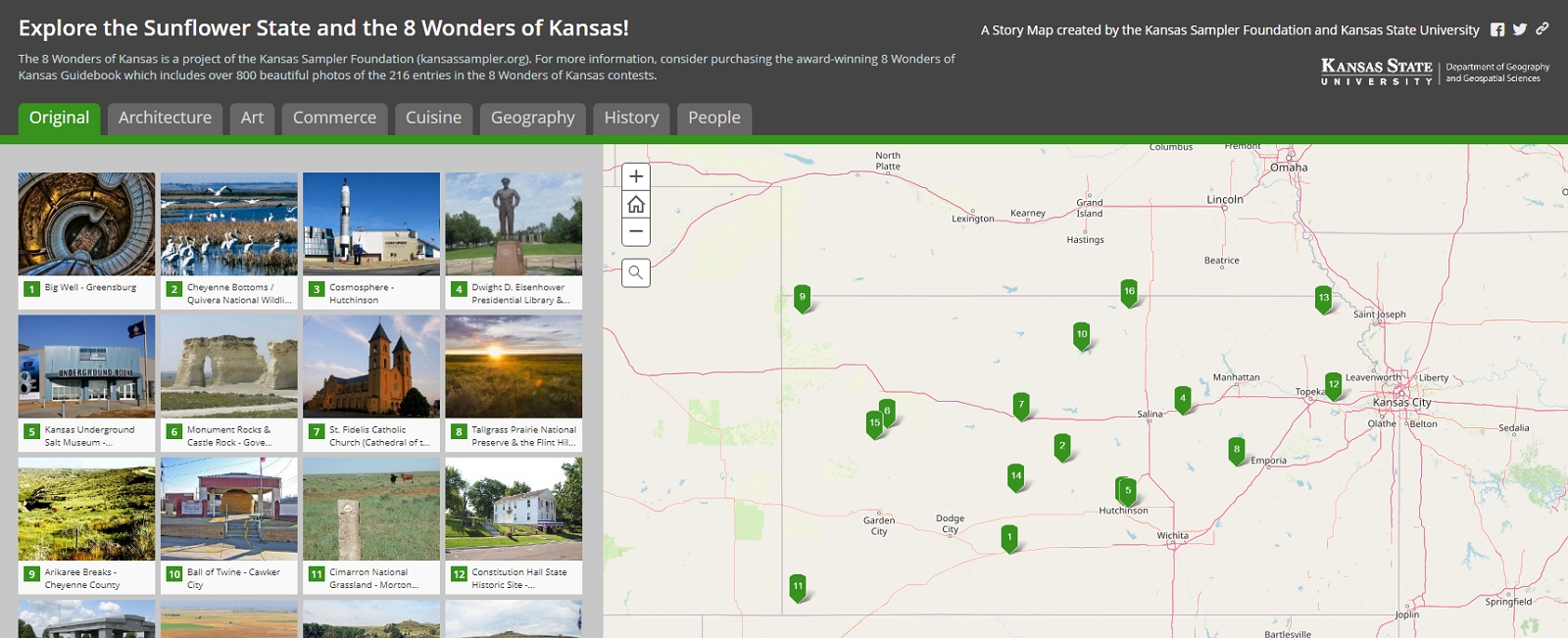
Task: Reset the map to the home extent
Action: [636, 204]
